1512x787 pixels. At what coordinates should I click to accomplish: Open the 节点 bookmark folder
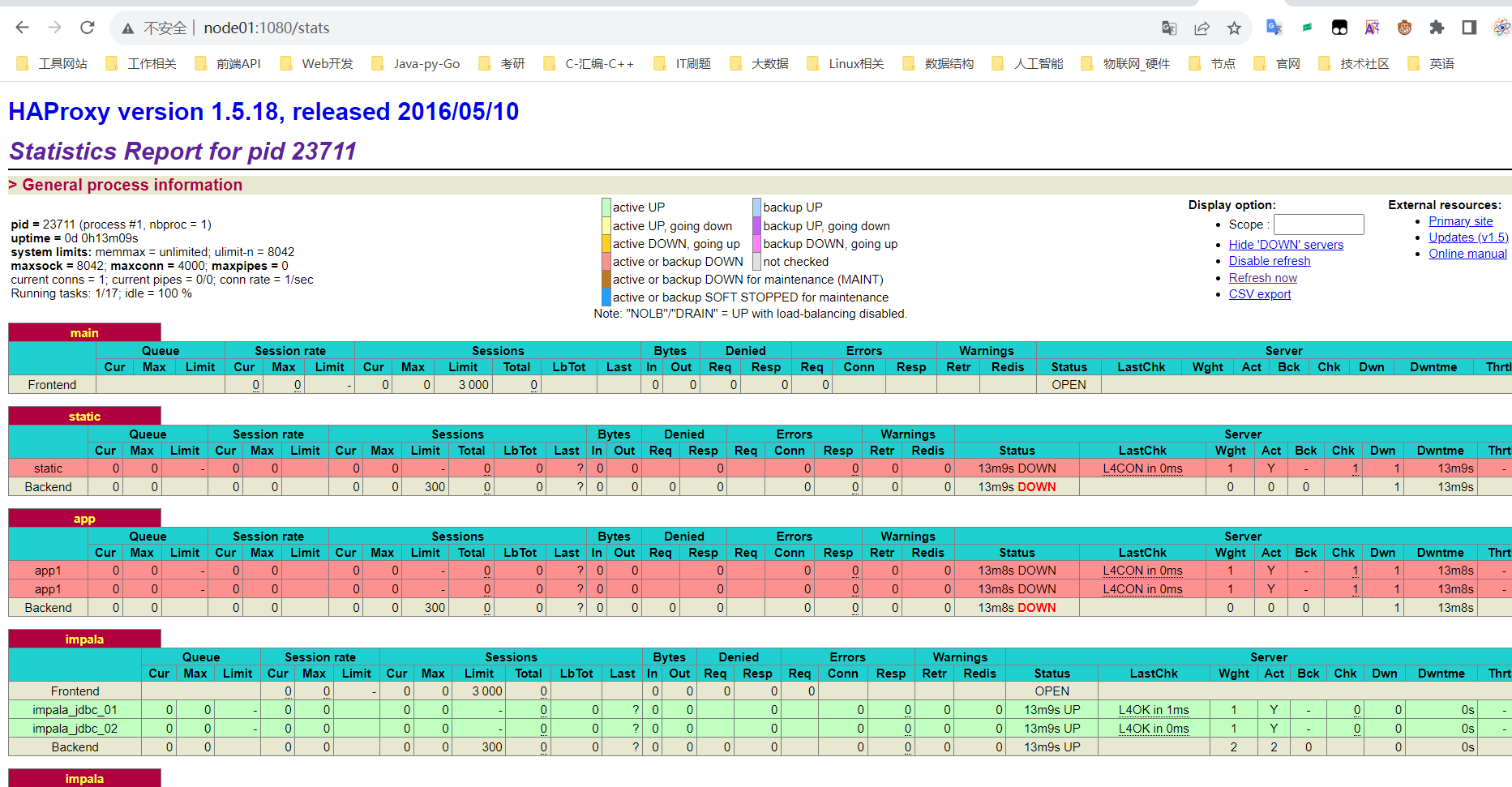(1212, 63)
